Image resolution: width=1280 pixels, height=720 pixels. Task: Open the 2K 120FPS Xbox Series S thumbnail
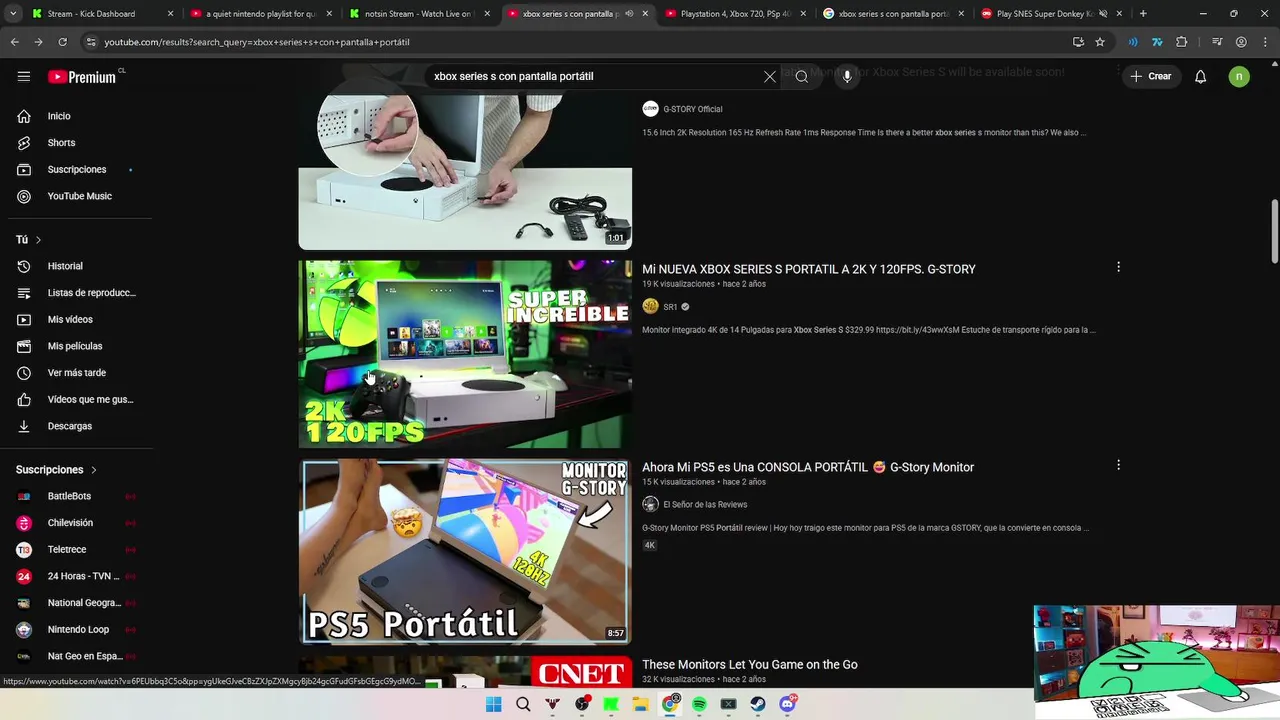(465, 354)
